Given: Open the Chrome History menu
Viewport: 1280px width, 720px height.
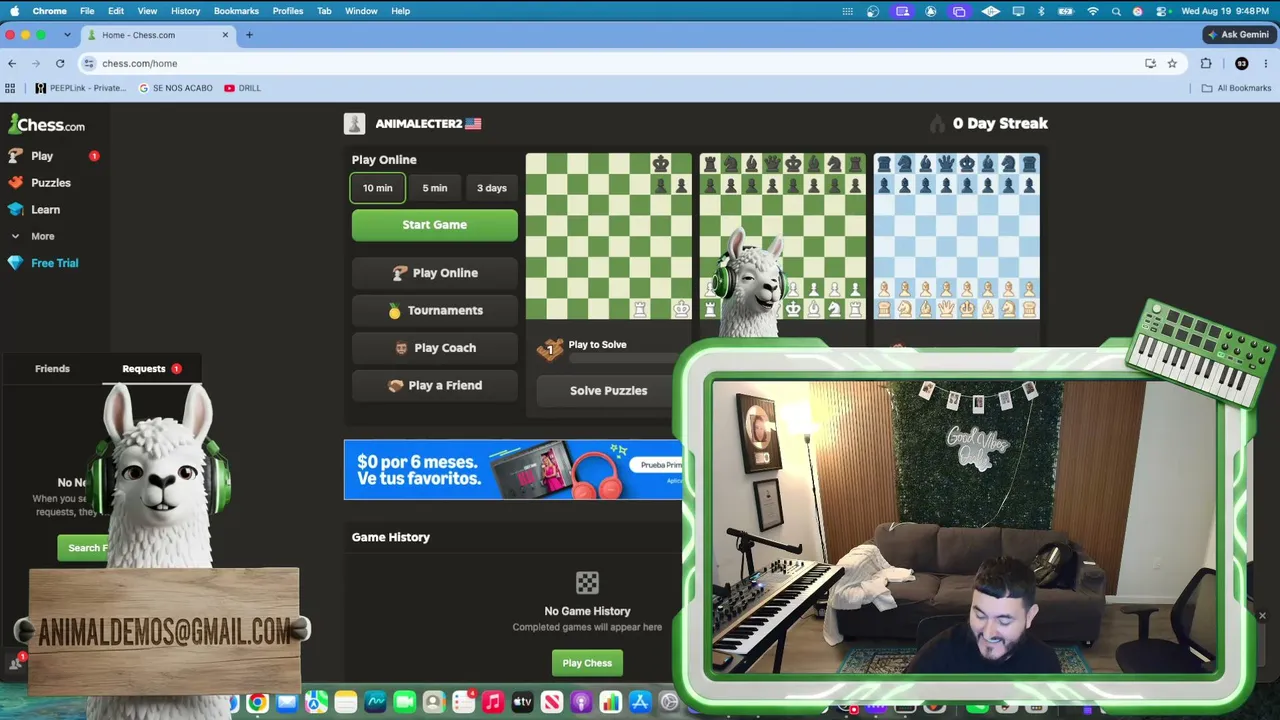Looking at the screenshot, I should pyautogui.click(x=185, y=11).
